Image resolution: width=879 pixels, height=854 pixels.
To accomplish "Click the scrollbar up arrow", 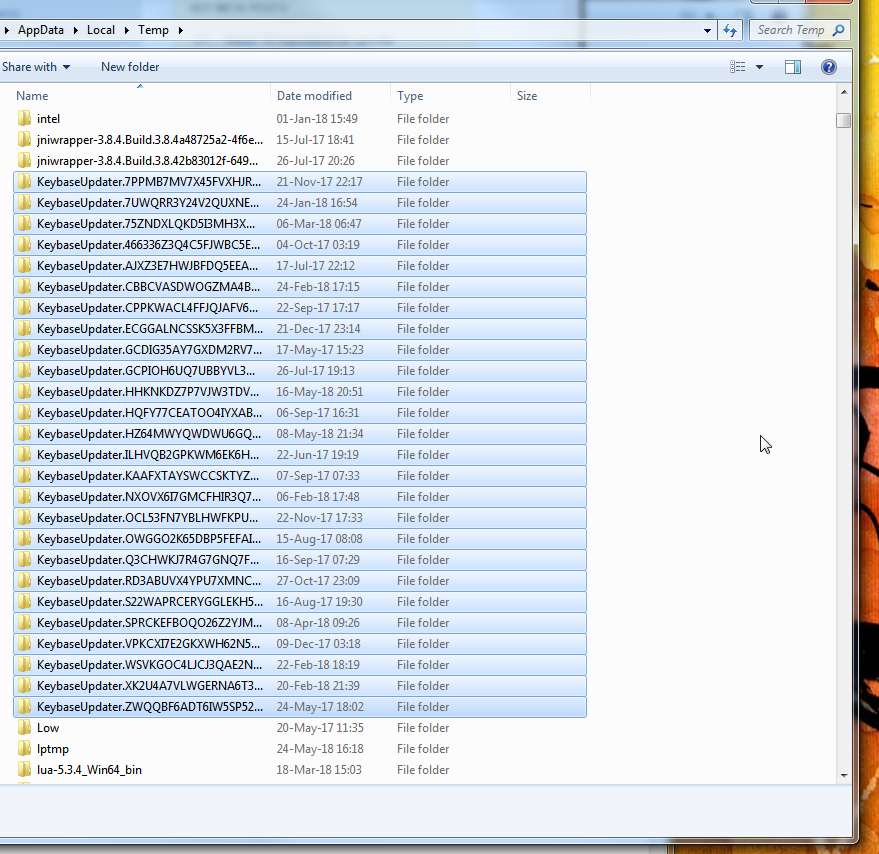I will pyautogui.click(x=844, y=92).
